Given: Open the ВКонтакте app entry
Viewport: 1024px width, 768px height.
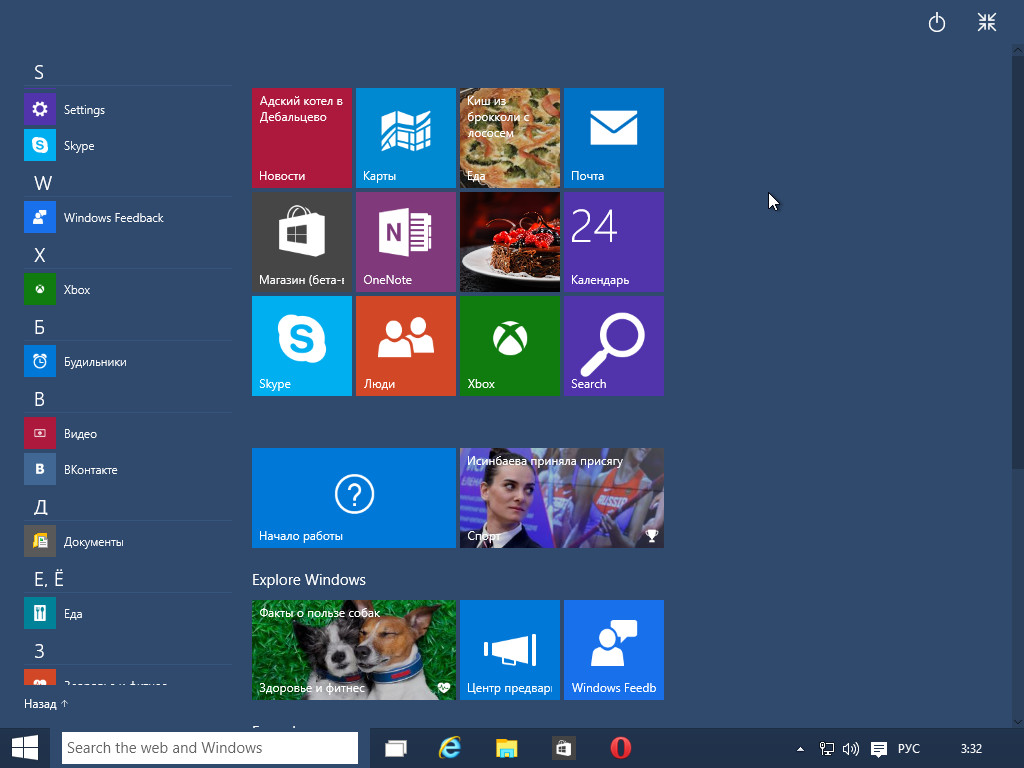Looking at the screenshot, I should 128,469.
